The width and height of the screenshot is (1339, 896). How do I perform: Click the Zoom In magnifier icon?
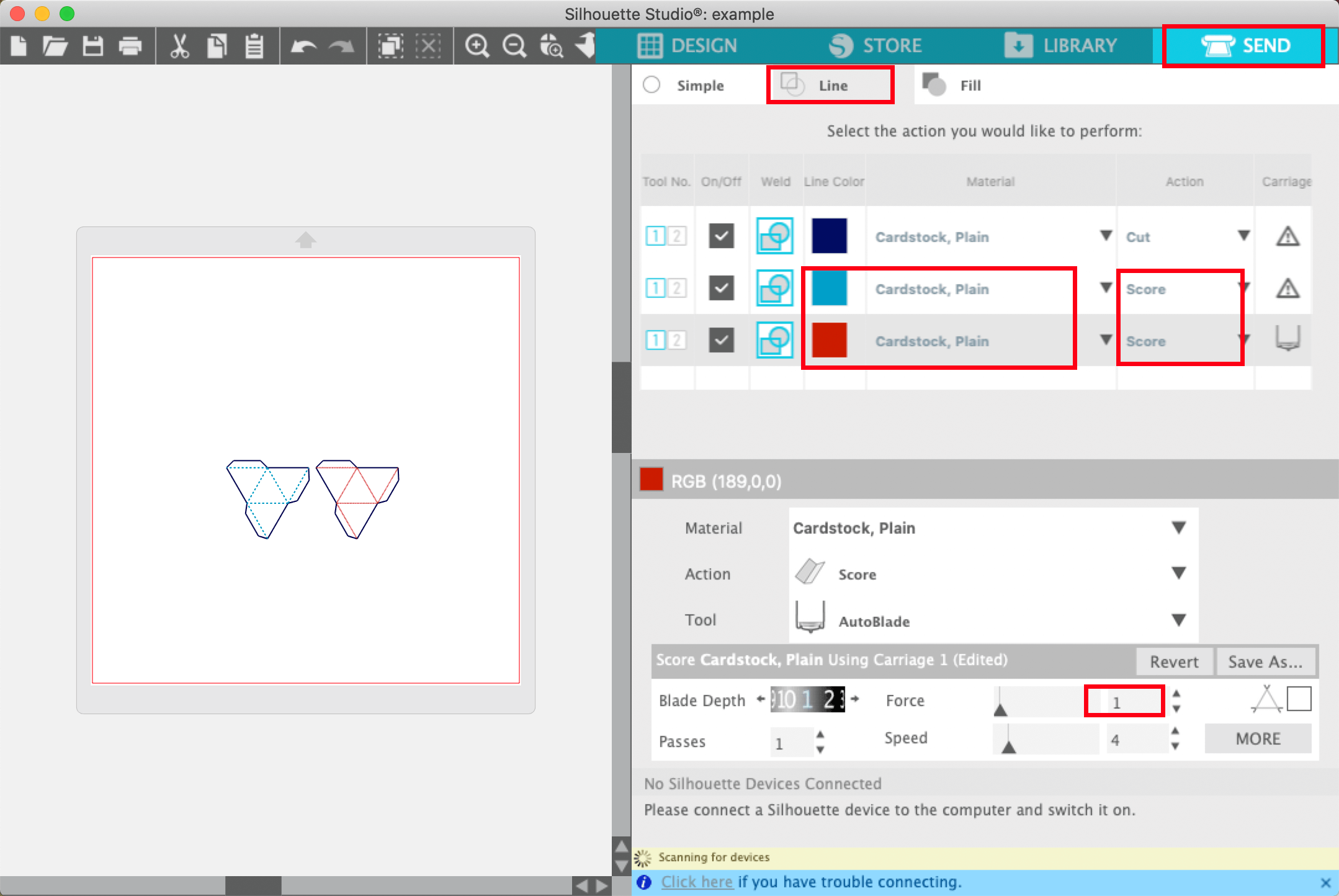point(477,46)
